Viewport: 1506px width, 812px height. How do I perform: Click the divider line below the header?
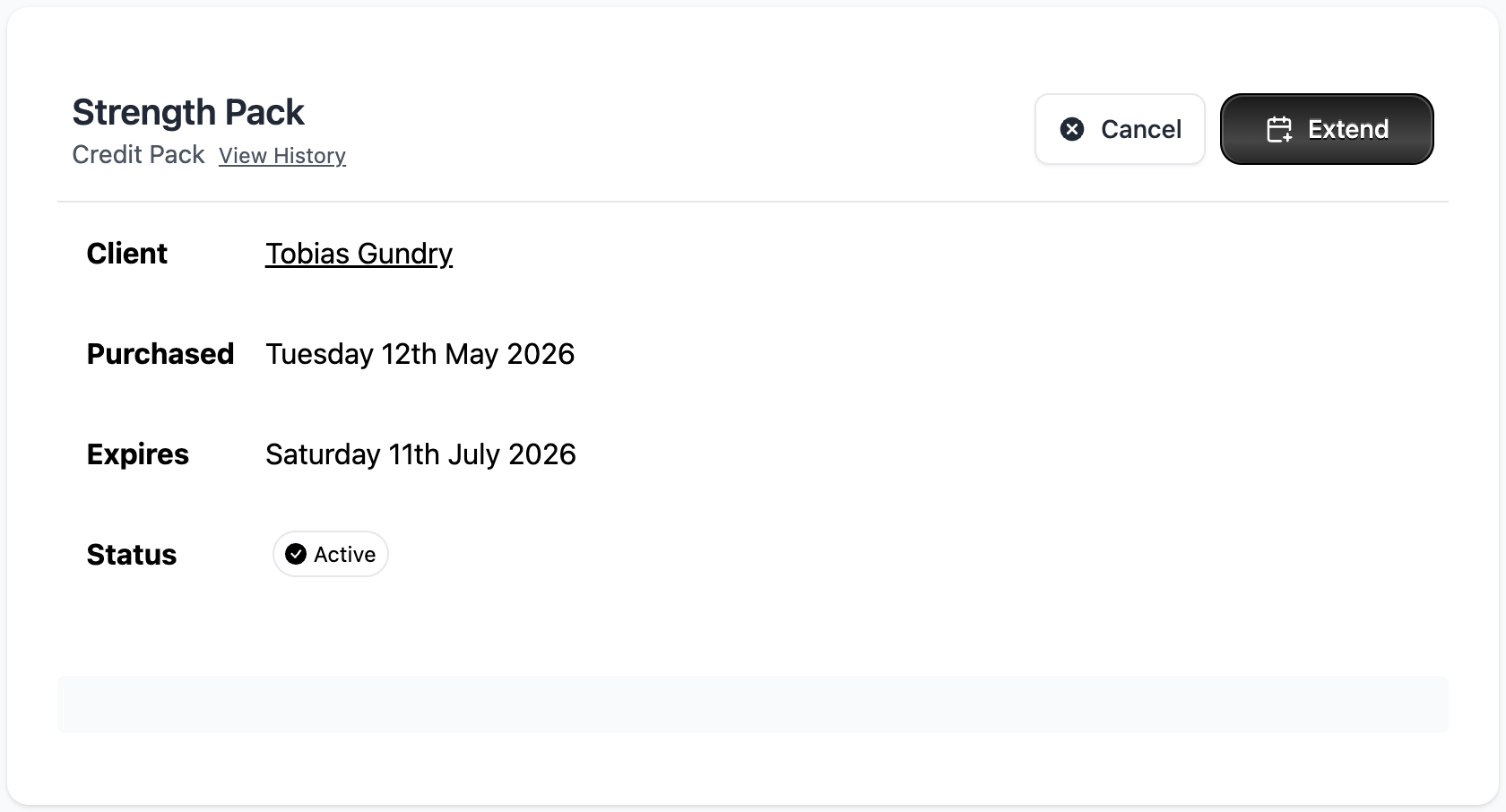click(x=753, y=202)
